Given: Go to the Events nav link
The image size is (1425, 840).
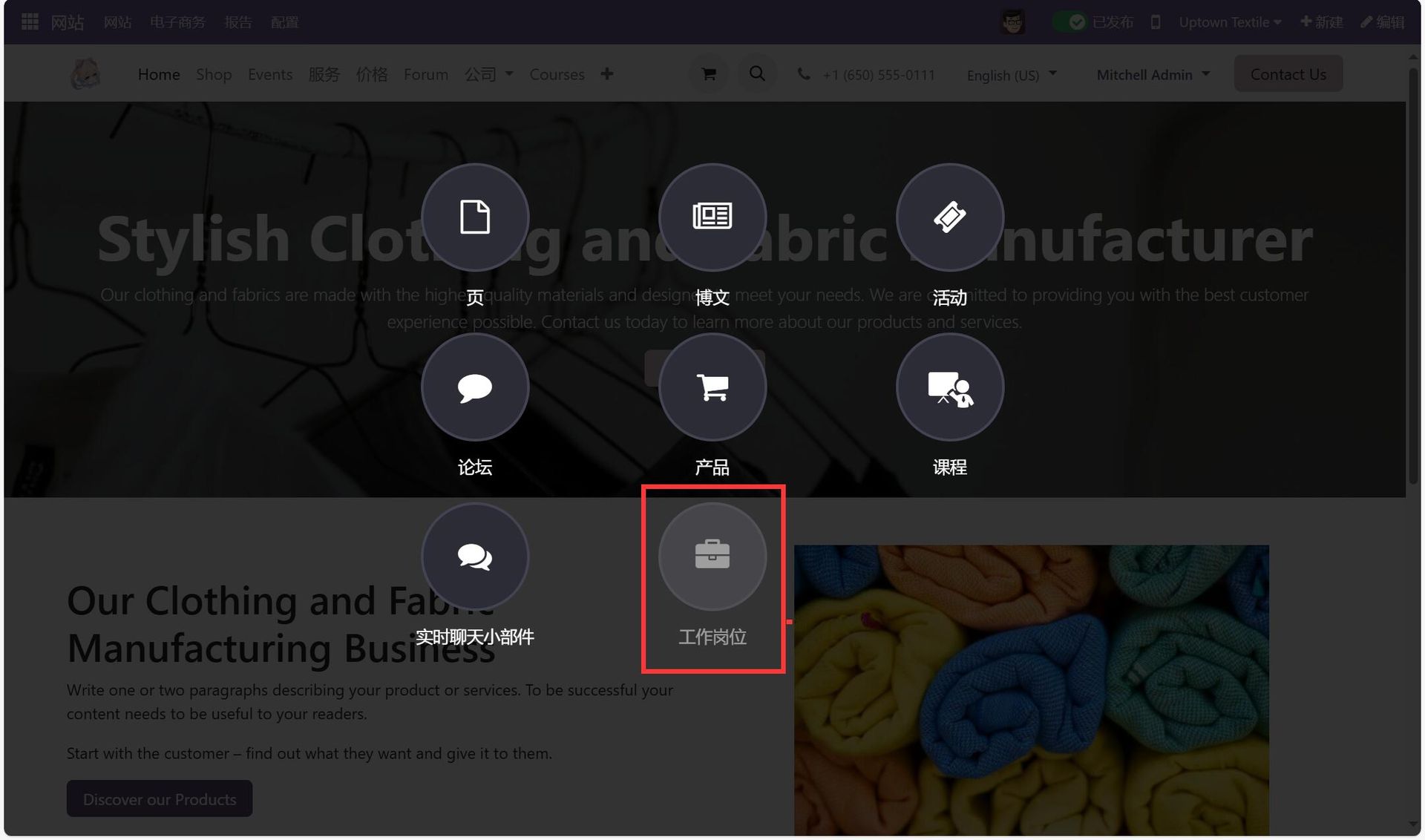Looking at the screenshot, I should coord(270,74).
